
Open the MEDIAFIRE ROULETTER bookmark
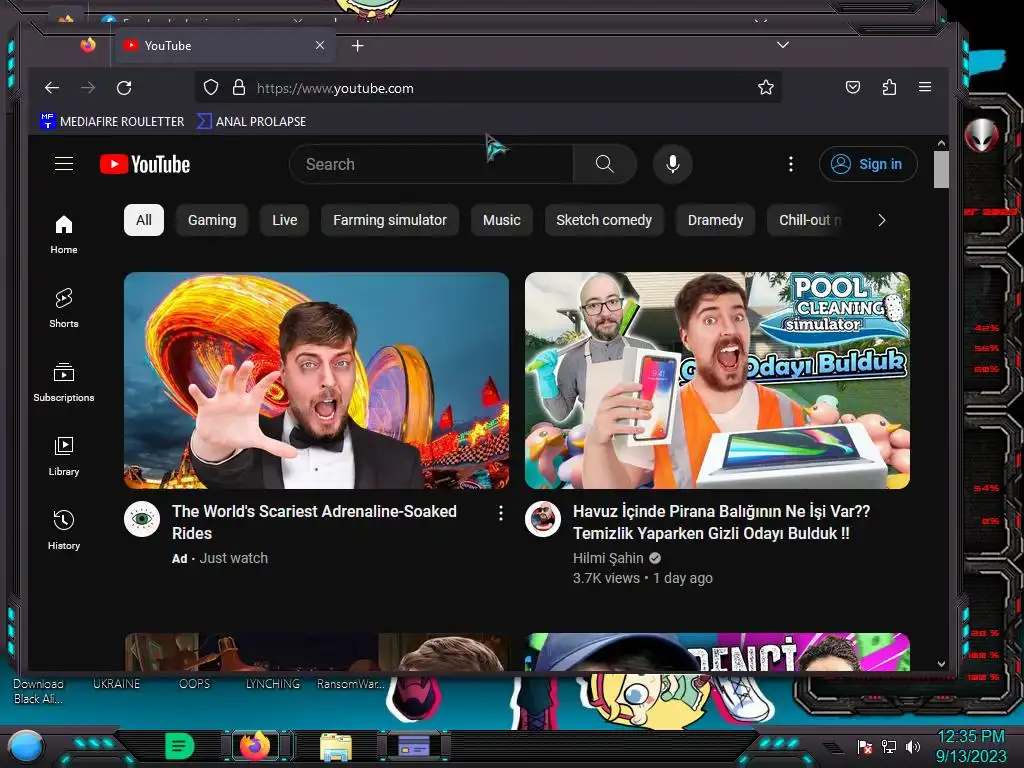click(x=112, y=121)
